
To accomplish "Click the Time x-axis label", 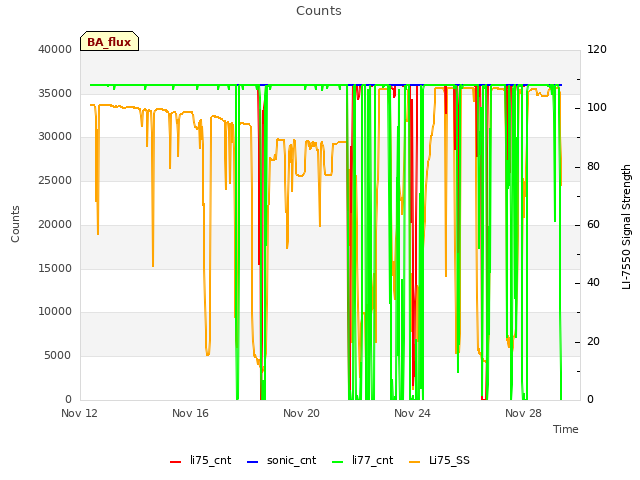I will click(x=566, y=429).
